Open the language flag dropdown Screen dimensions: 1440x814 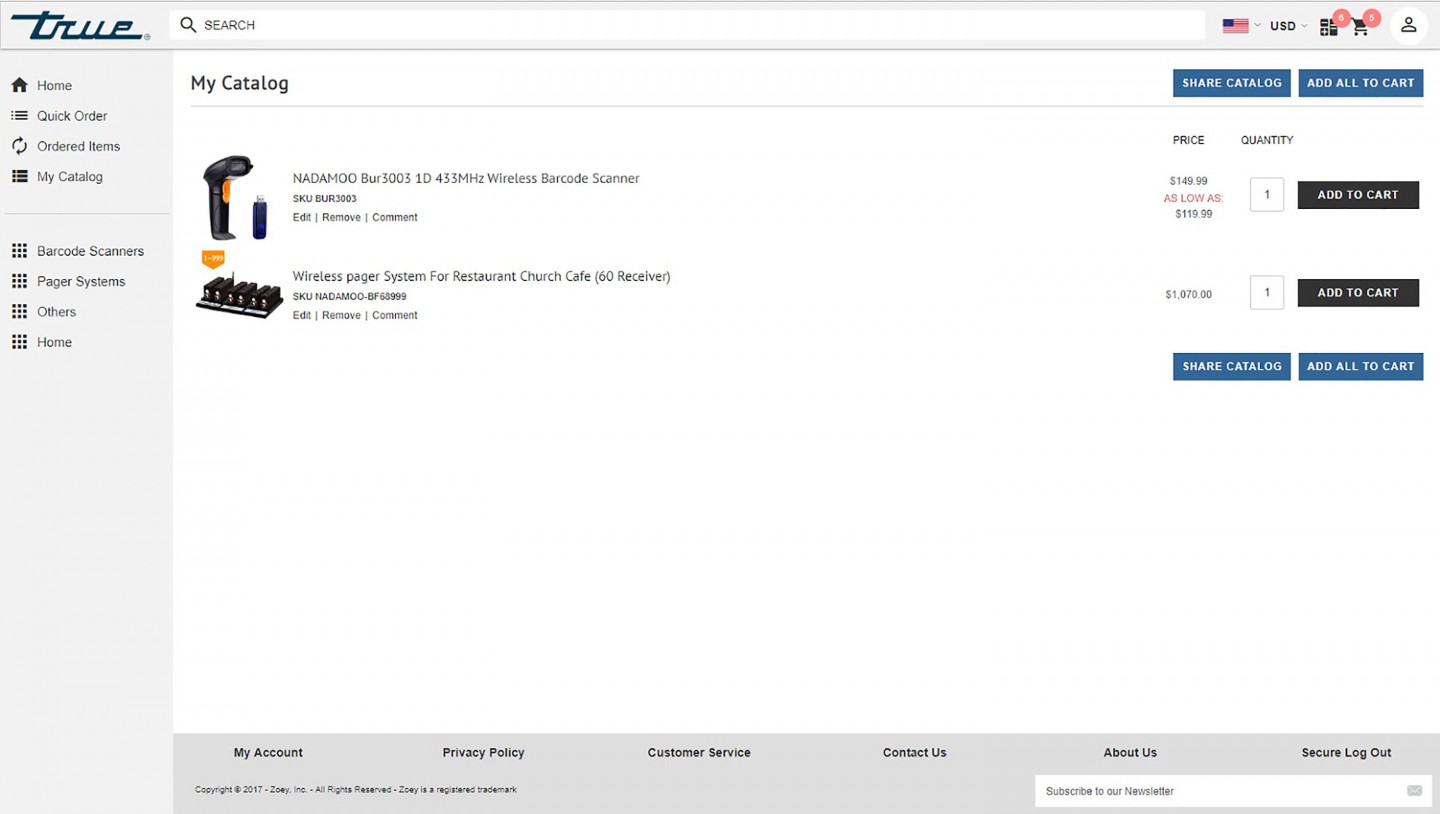[1240, 25]
